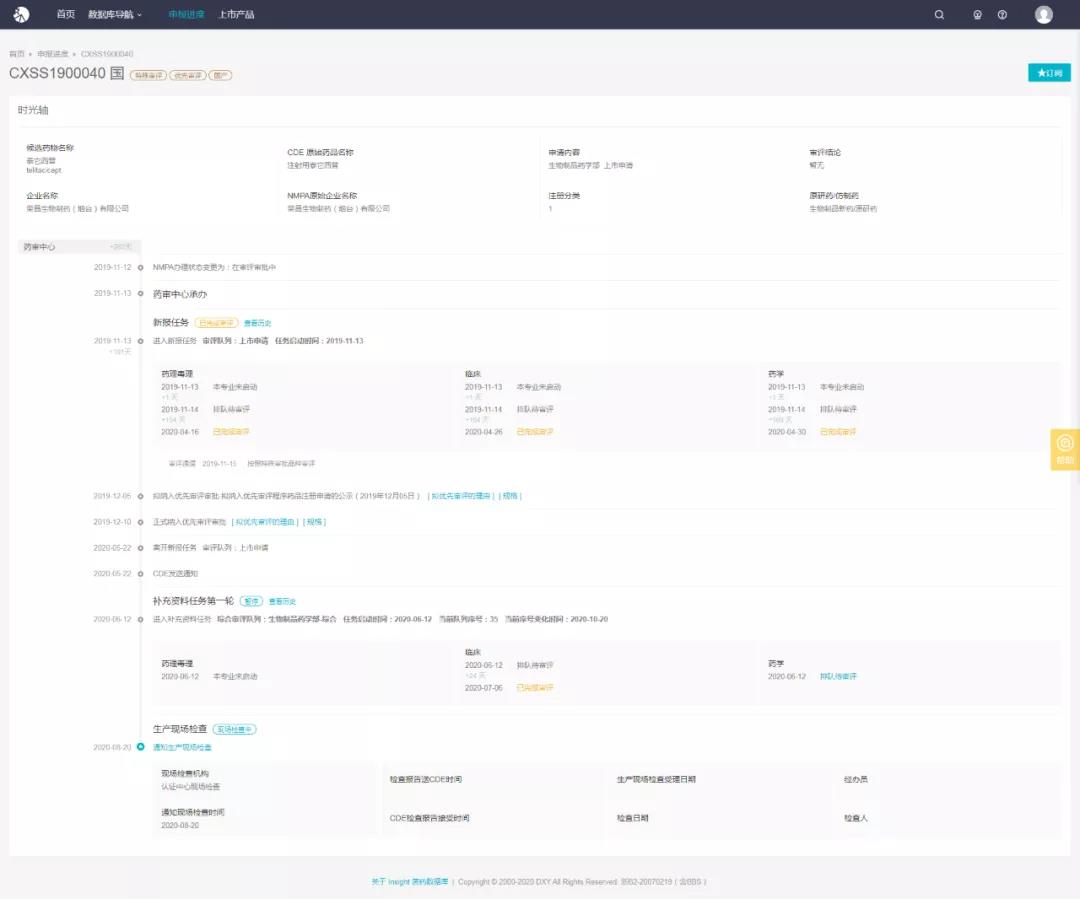1080x899 pixels.
Task: Click the ★订阅 subscribe button
Action: click(x=1048, y=73)
